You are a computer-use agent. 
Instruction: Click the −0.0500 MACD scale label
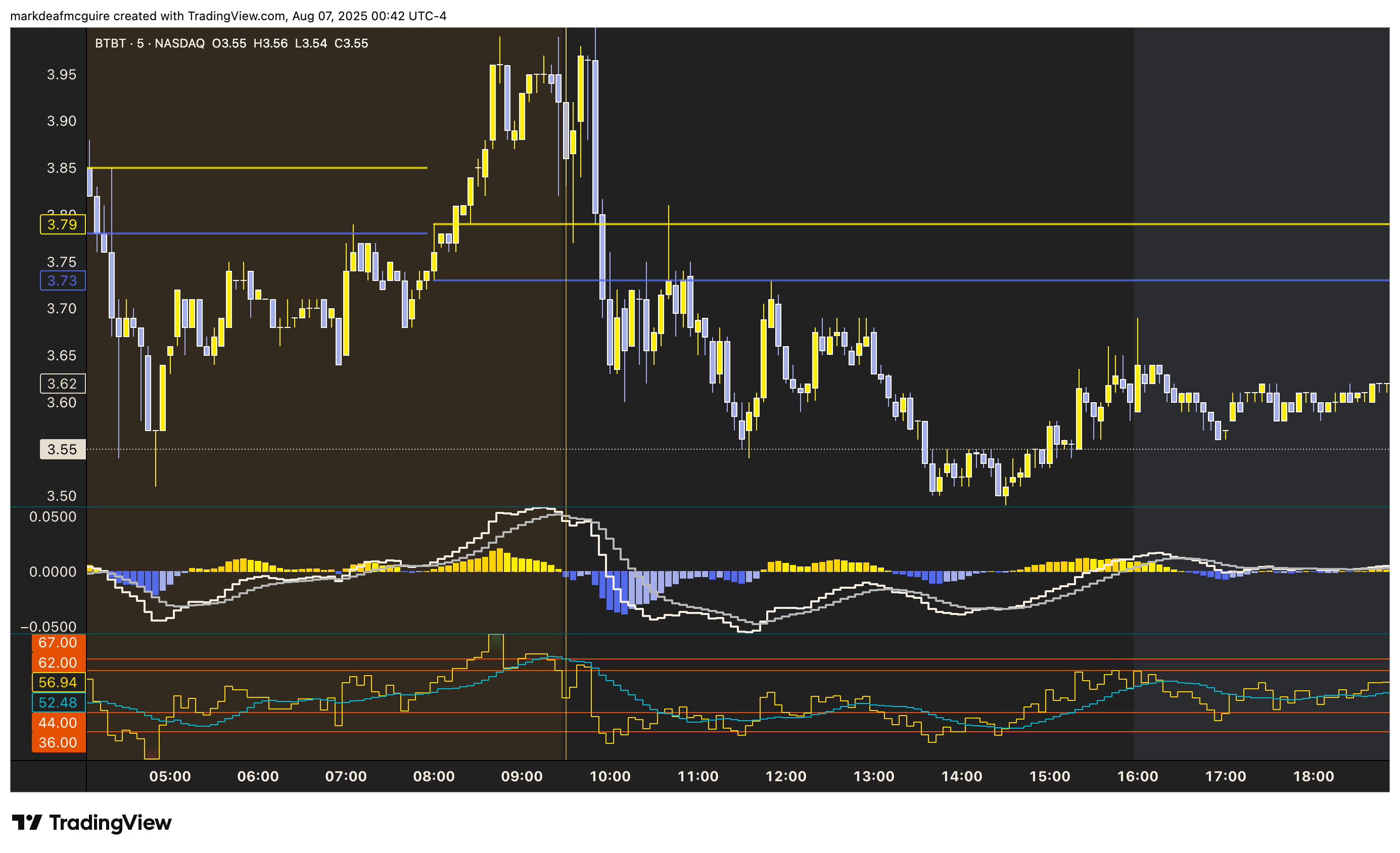pos(49,627)
